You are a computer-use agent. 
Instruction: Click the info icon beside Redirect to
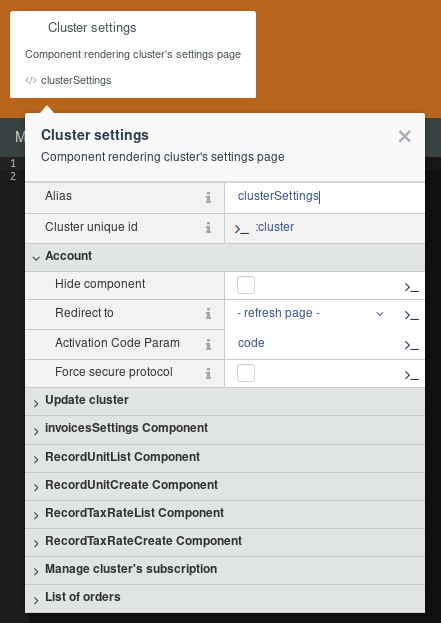(x=208, y=314)
